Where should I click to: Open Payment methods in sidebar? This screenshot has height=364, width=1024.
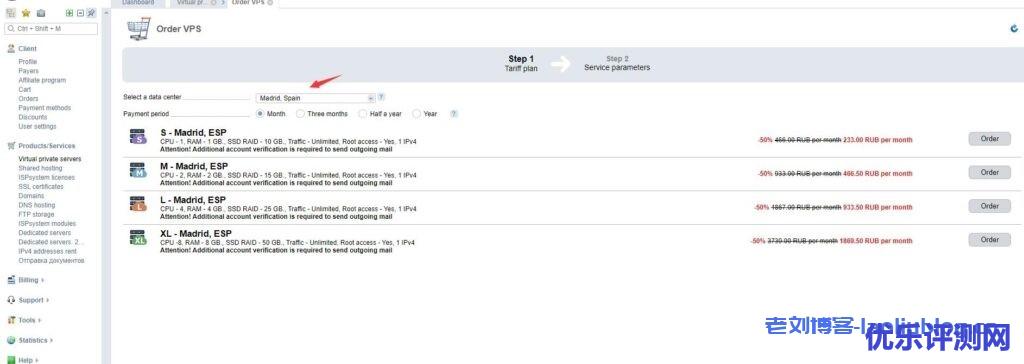[x=45, y=108]
